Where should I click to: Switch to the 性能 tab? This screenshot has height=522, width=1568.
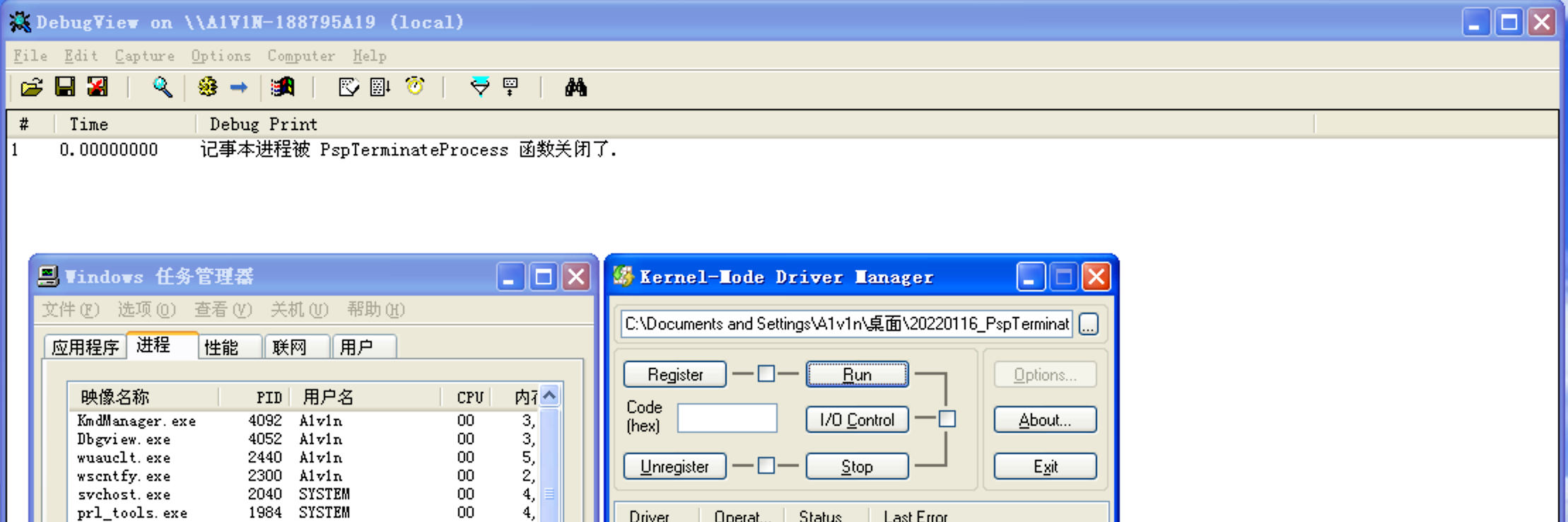(x=230, y=347)
